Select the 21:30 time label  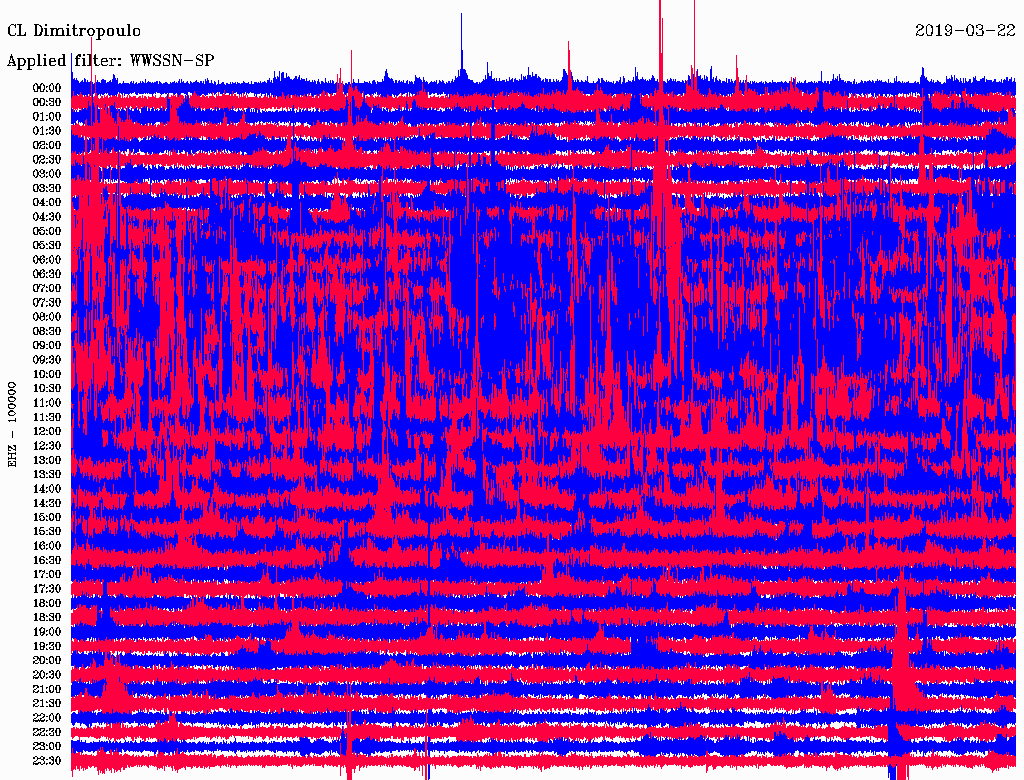tap(47, 704)
